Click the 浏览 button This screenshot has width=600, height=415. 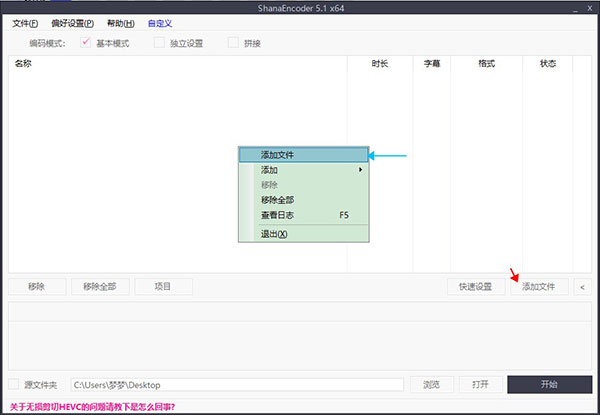click(x=432, y=384)
